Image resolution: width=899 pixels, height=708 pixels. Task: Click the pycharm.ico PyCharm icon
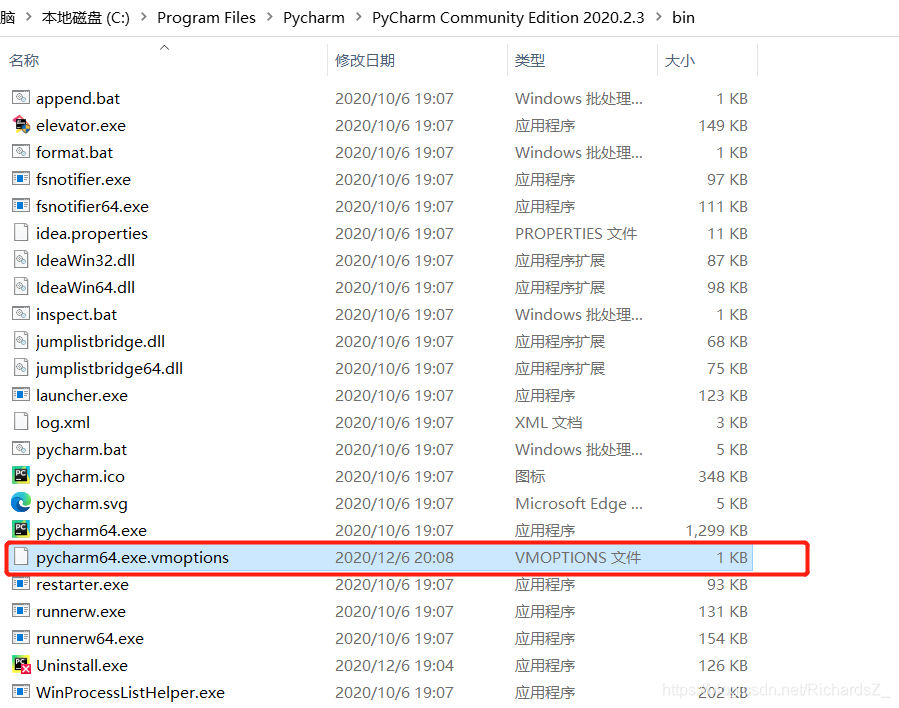tap(21, 475)
